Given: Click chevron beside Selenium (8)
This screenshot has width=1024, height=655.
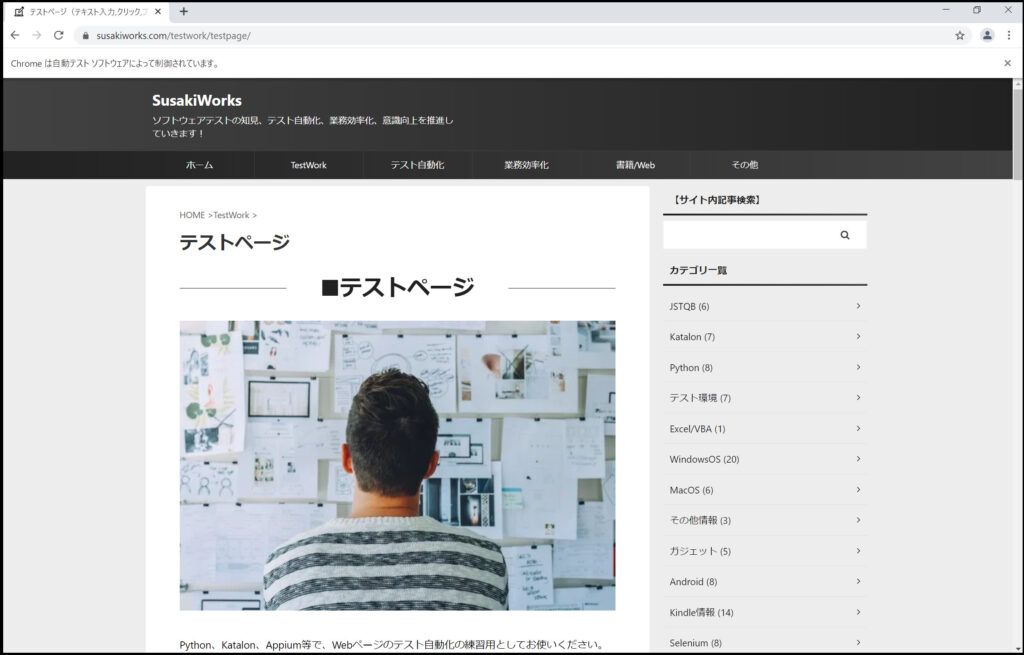Looking at the screenshot, I should pyautogui.click(x=858, y=643).
